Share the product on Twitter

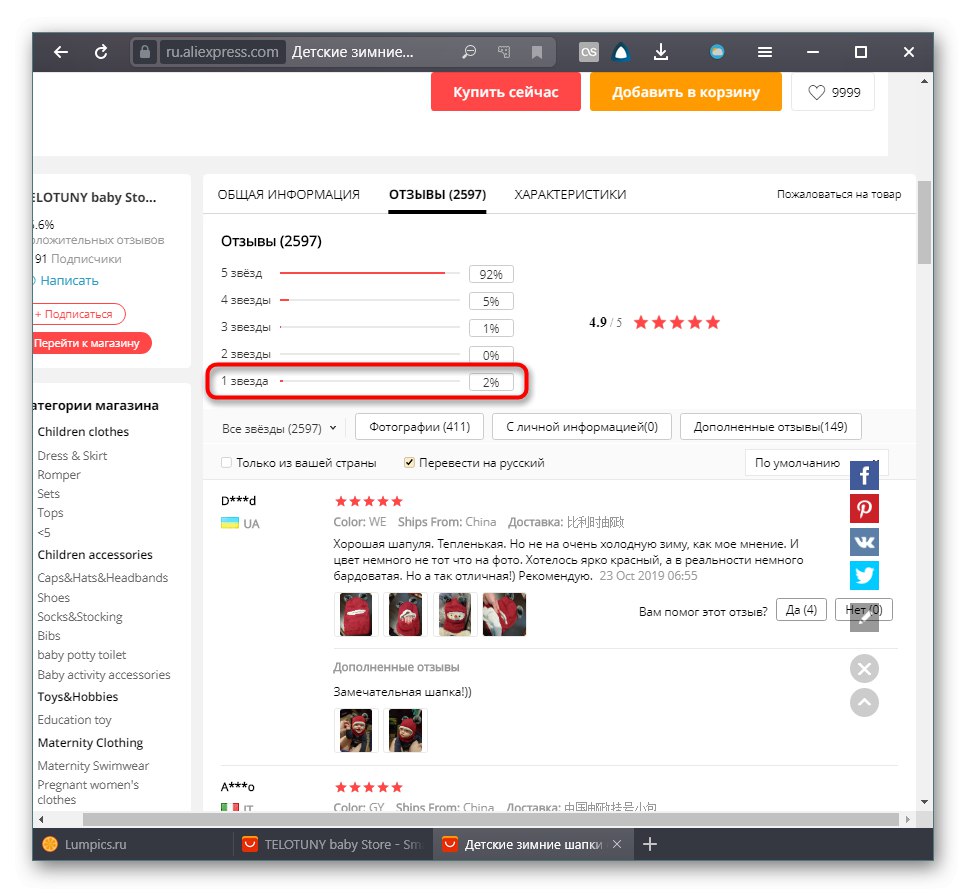tap(864, 575)
